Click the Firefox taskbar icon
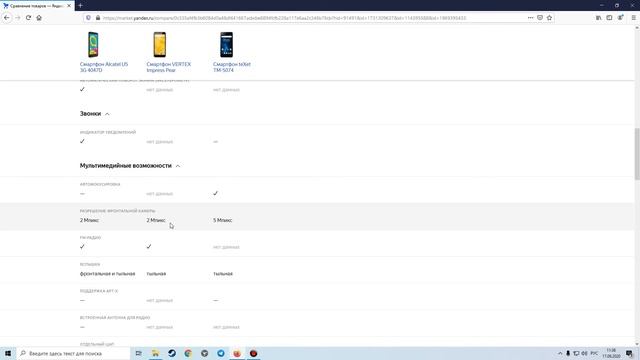This screenshot has height=360, width=640. [x=237, y=353]
